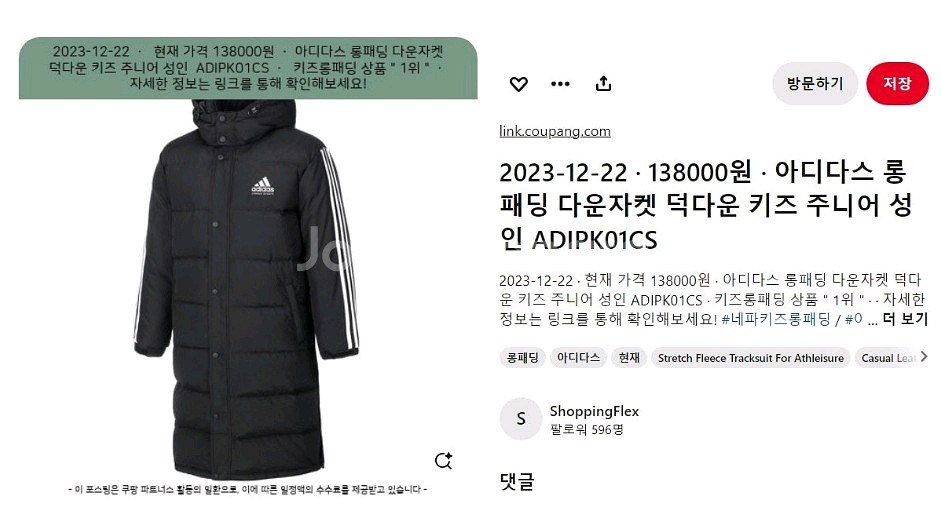Click the 방문하기 visit button
The height and width of the screenshot is (510, 942).
click(x=815, y=83)
